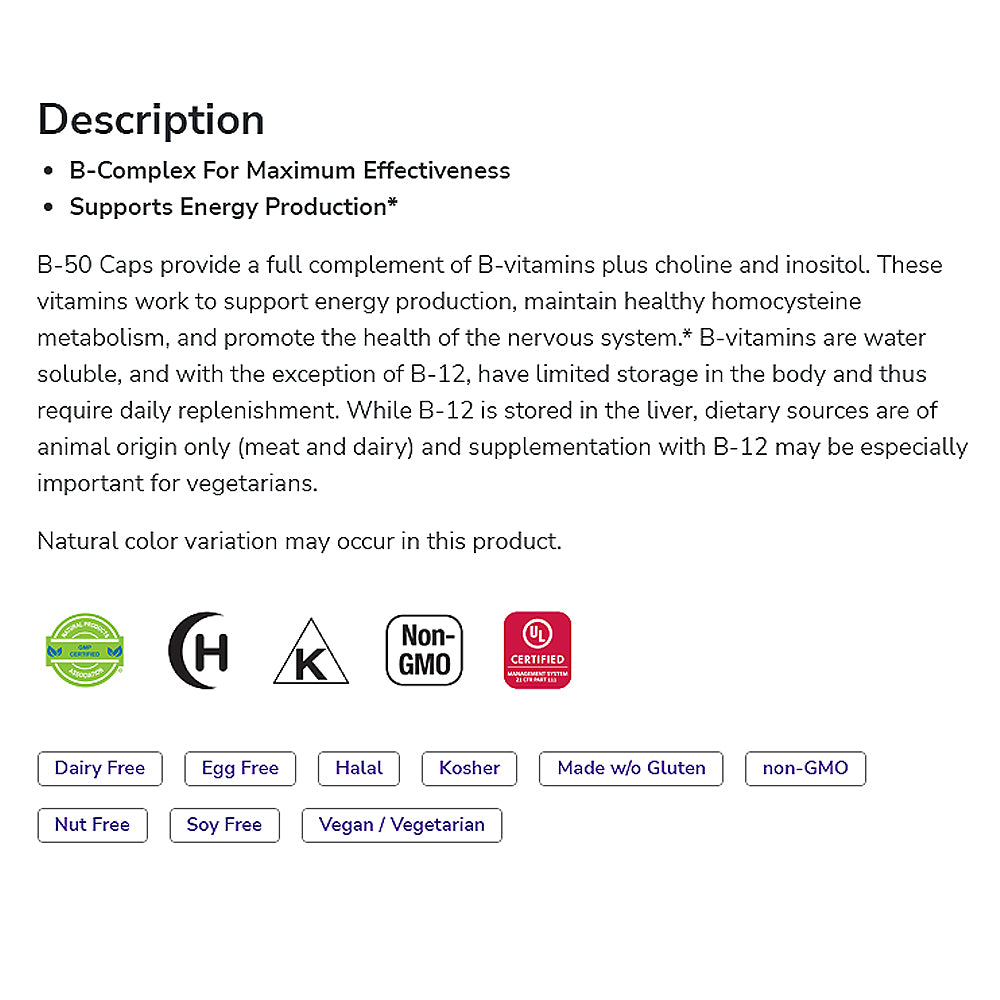Click the Natural color variation note
The height and width of the screenshot is (1000, 1000).
tap(299, 541)
